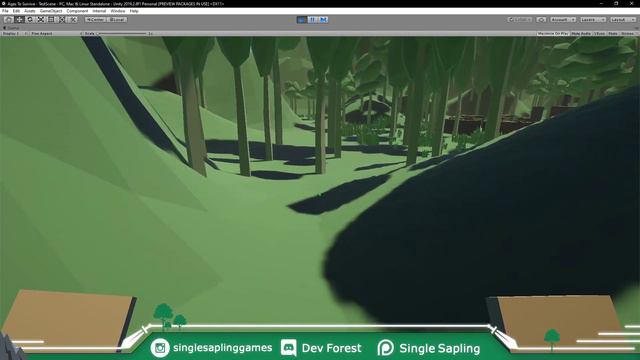
Task: Open the File menu
Action: [x=5, y=11]
